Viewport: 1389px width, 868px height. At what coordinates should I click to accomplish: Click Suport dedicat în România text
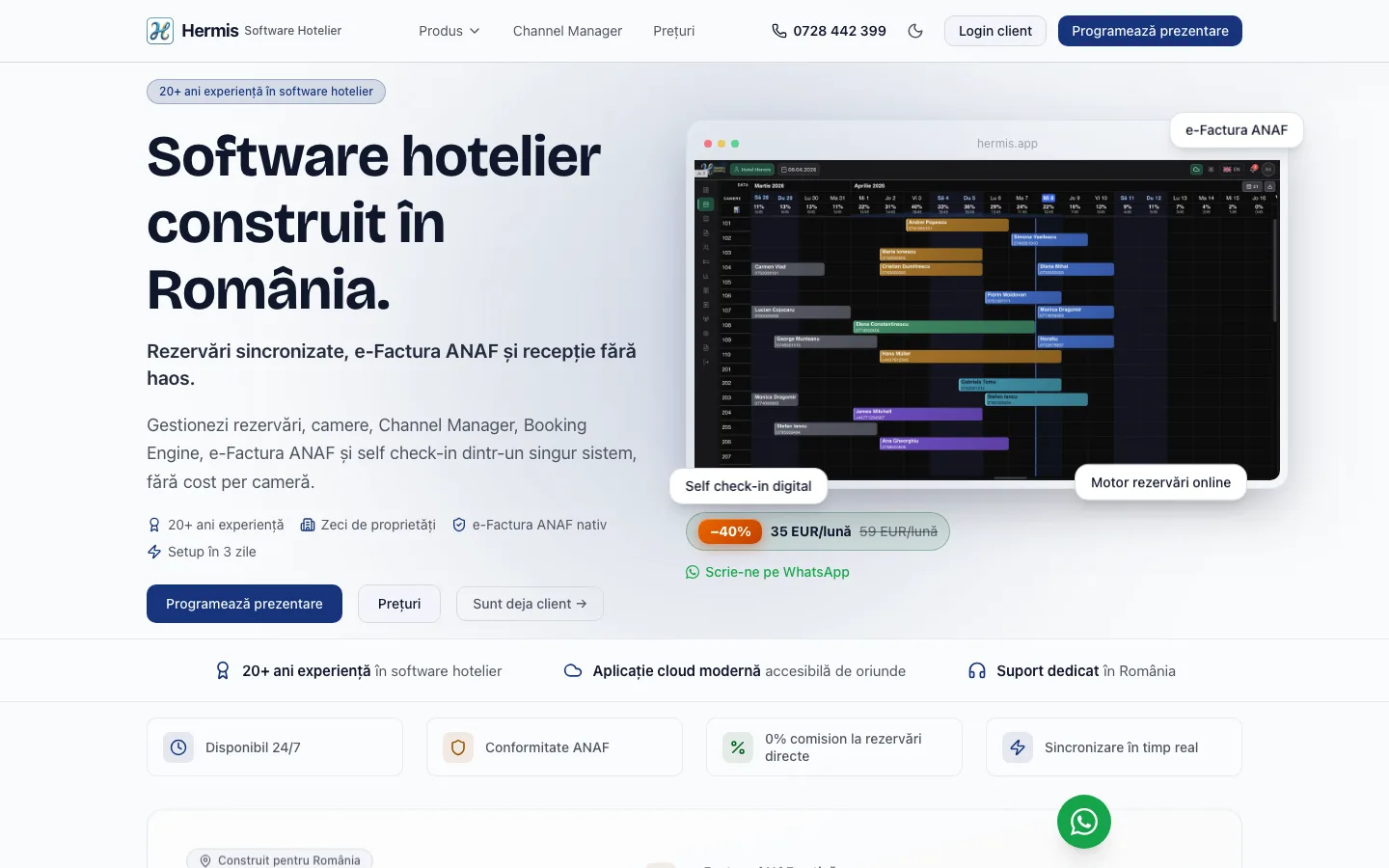1086,670
